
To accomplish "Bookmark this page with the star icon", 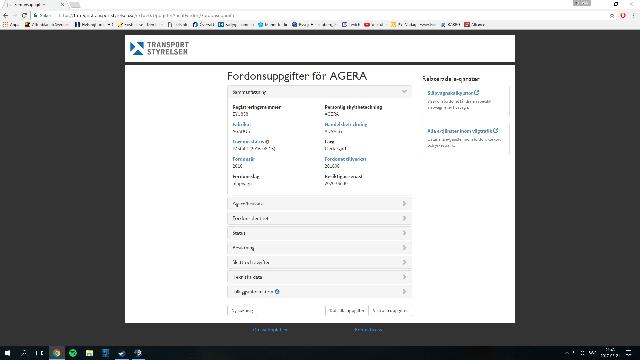I will [612, 16].
